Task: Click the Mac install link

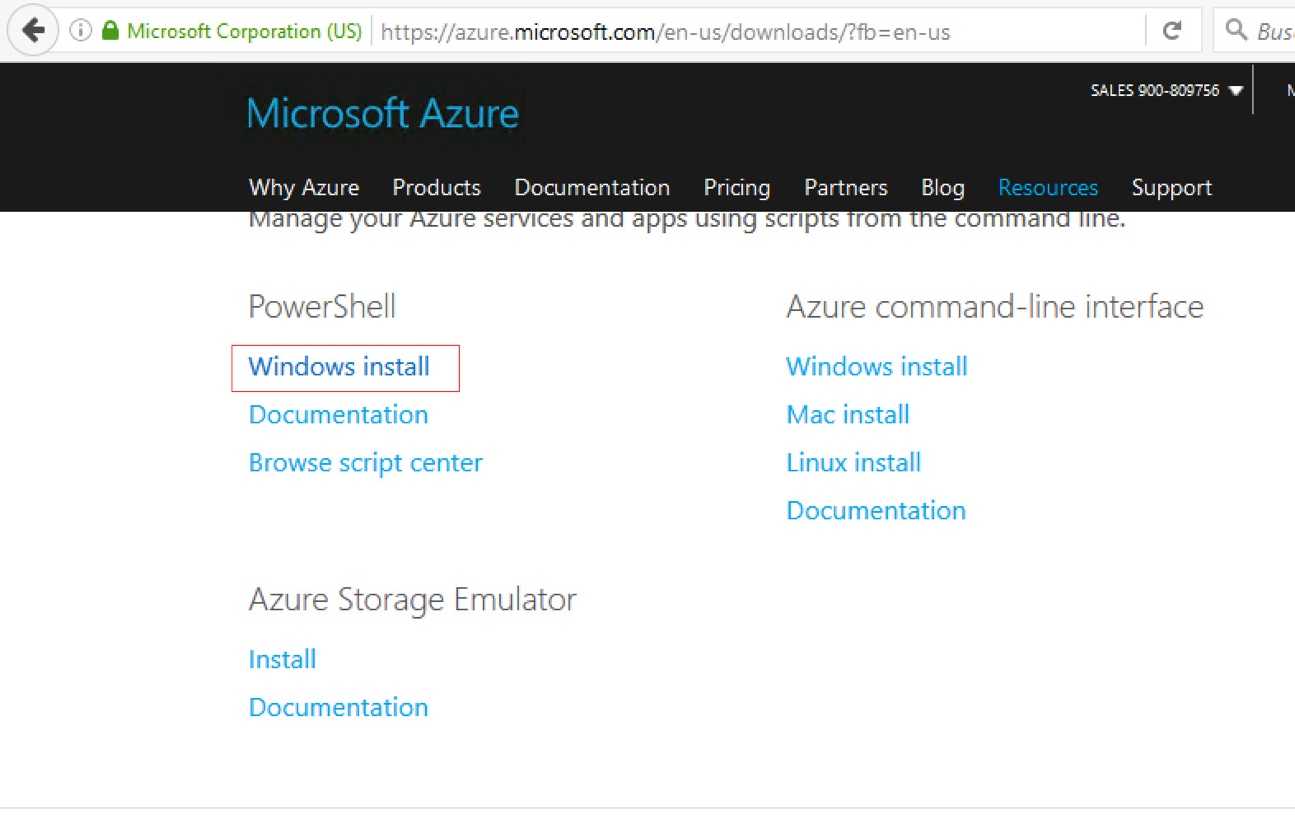Action: pyautogui.click(x=848, y=414)
